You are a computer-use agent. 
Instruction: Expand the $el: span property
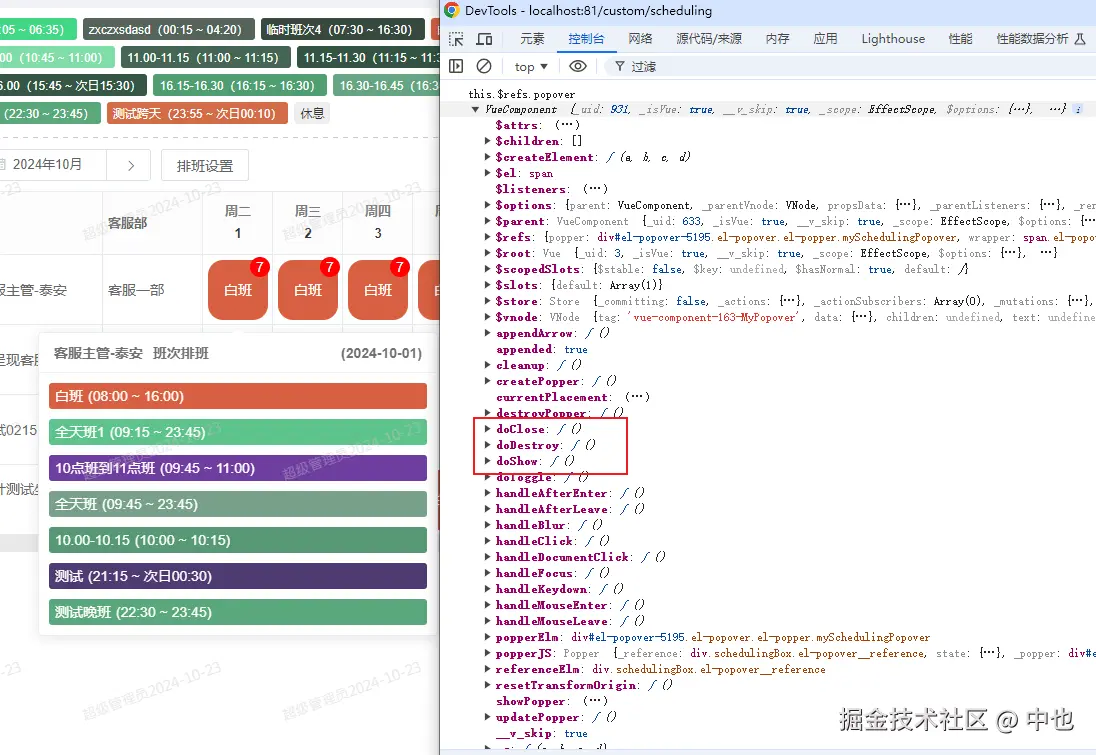[x=487, y=173]
